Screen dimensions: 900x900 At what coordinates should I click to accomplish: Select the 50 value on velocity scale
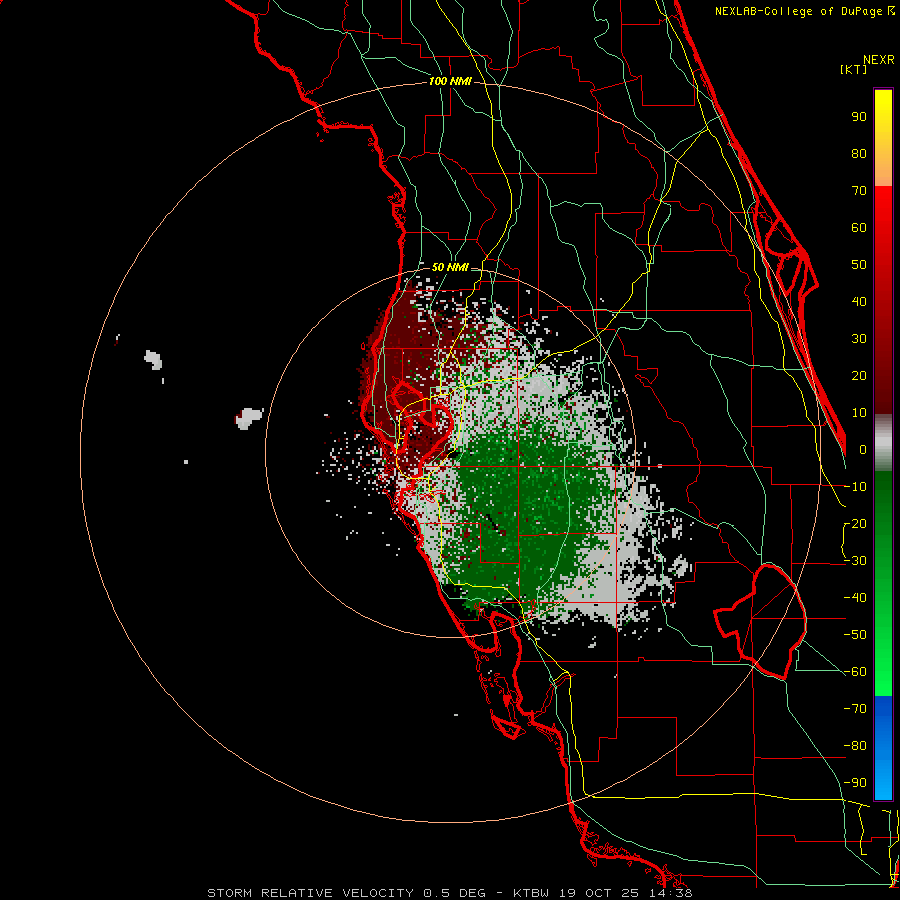click(x=859, y=265)
